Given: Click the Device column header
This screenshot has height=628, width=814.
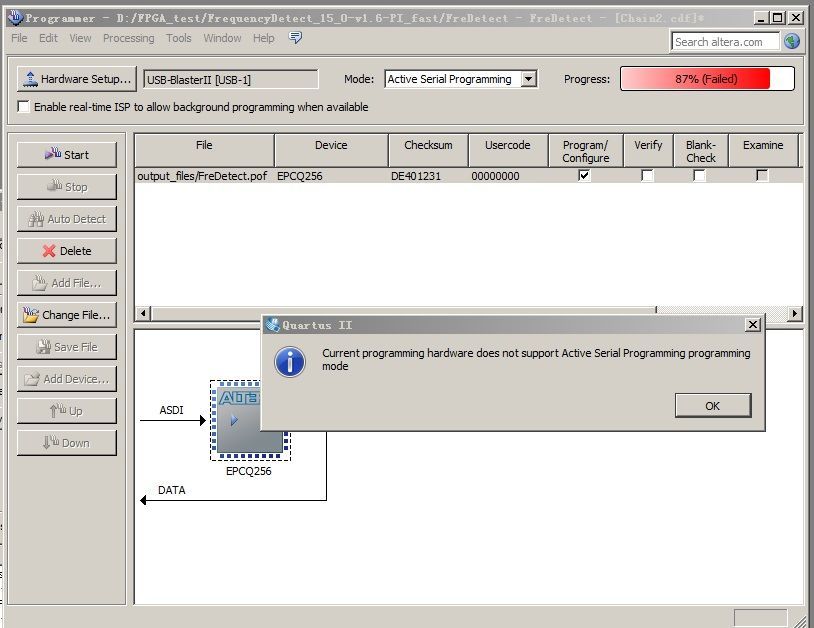Looking at the screenshot, I should [331, 151].
